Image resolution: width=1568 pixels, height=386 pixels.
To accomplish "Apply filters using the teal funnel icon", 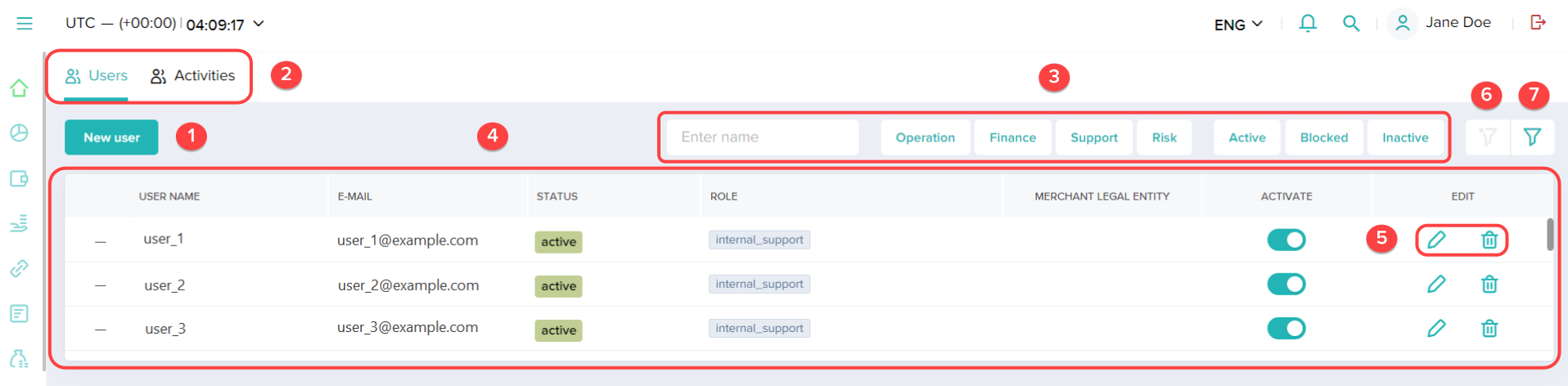I will [x=1532, y=137].
